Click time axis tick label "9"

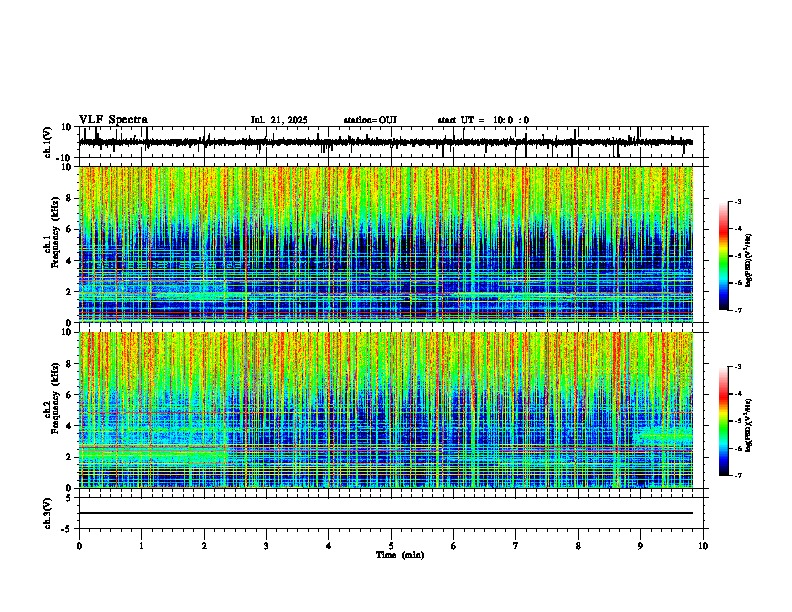pos(640,546)
